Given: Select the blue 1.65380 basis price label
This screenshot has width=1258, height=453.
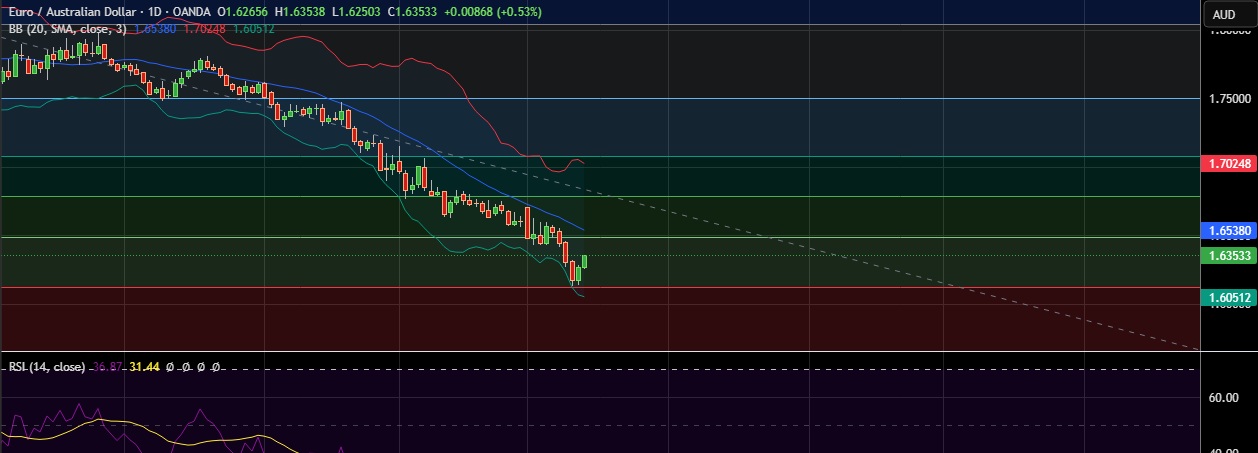Looking at the screenshot, I should point(1228,230).
